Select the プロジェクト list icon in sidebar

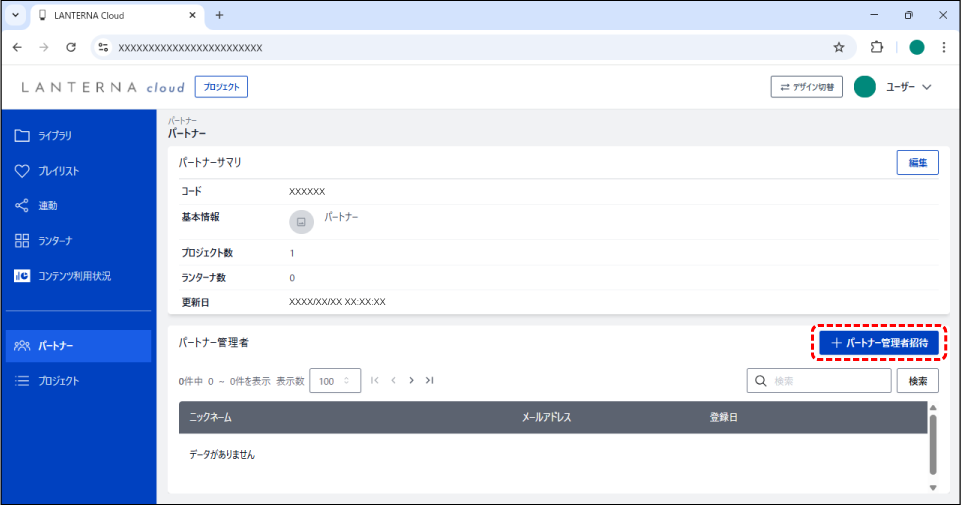point(22,381)
